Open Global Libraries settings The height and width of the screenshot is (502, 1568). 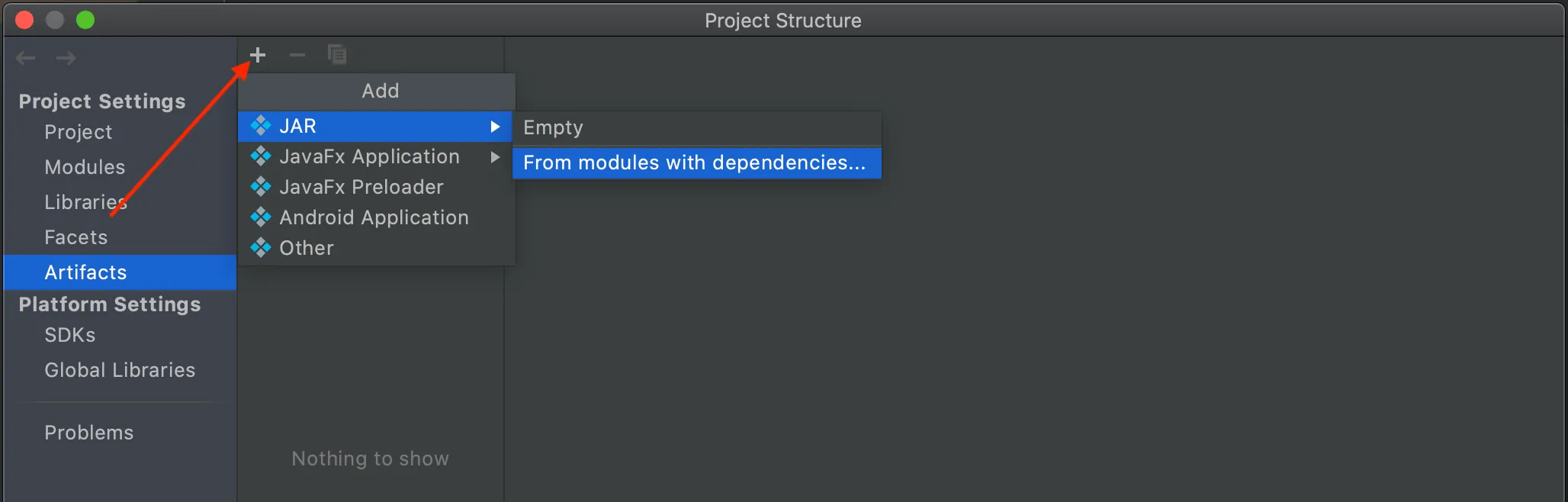[x=120, y=369]
